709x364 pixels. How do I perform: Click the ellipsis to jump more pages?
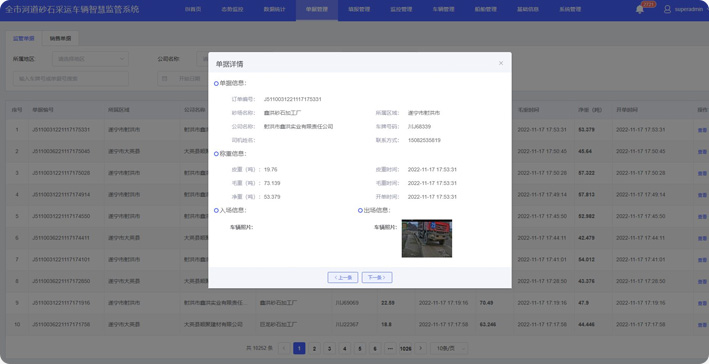coord(390,348)
